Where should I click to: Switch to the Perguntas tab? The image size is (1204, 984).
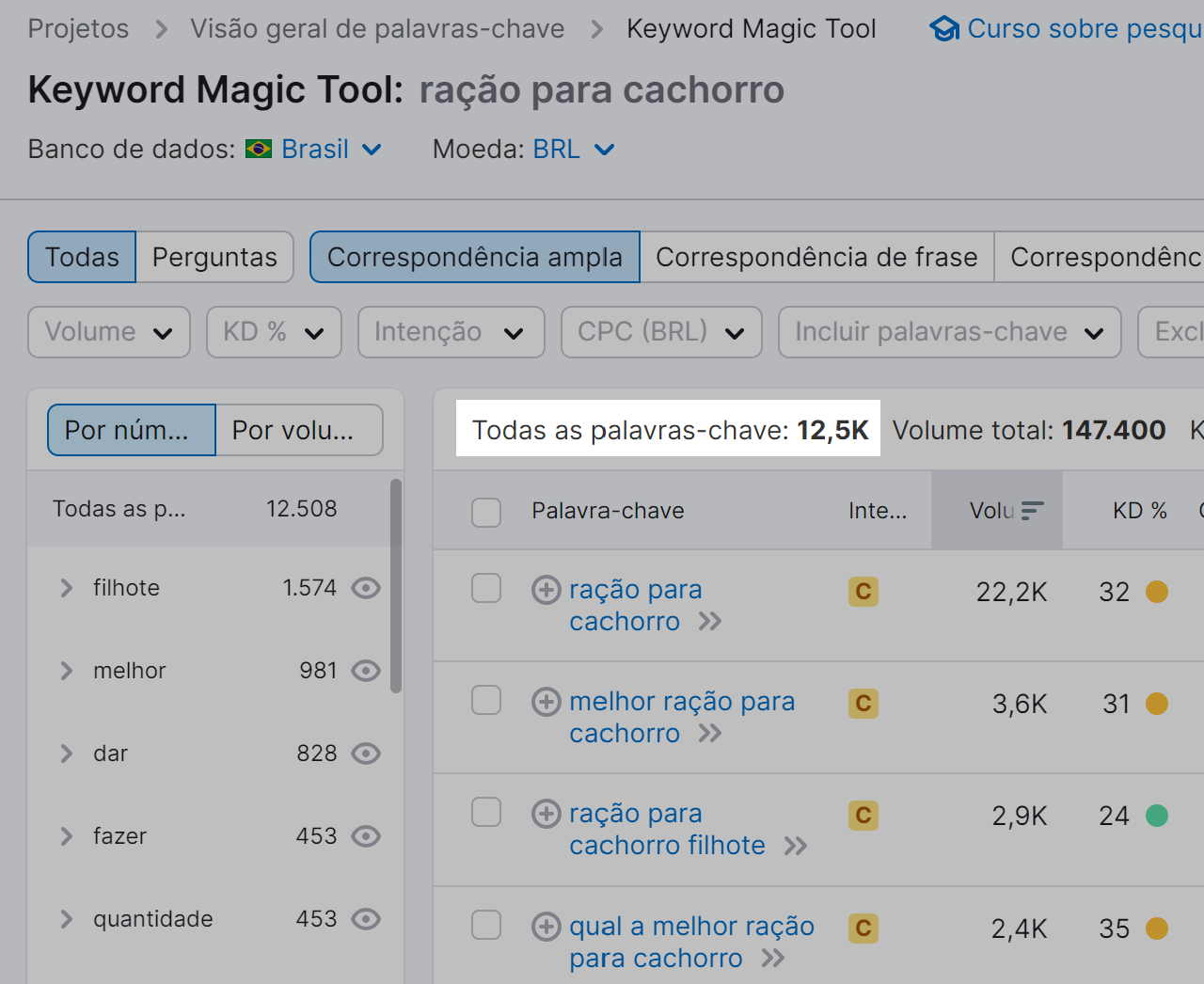coord(214,256)
